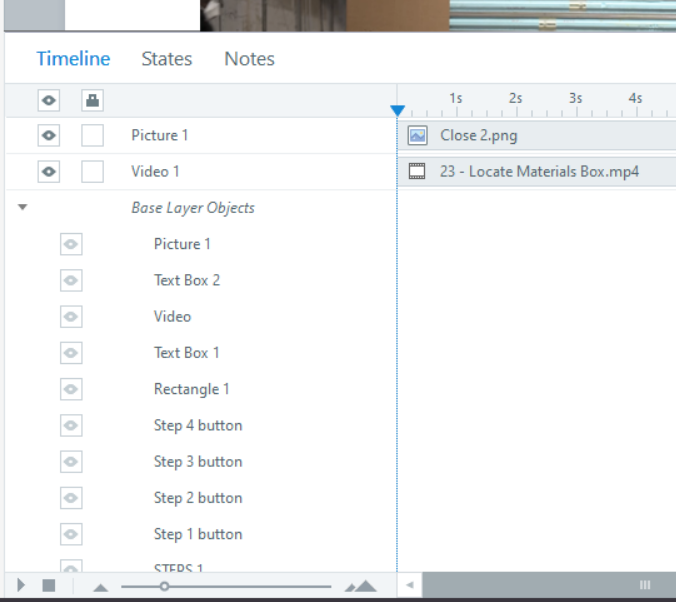
Task: Select Picture 1 under Base Layer Objects
Action: 182,244
